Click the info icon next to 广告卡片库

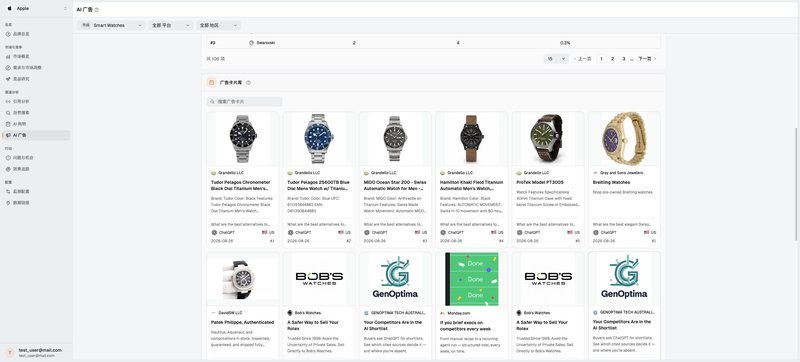(x=248, y=83)
